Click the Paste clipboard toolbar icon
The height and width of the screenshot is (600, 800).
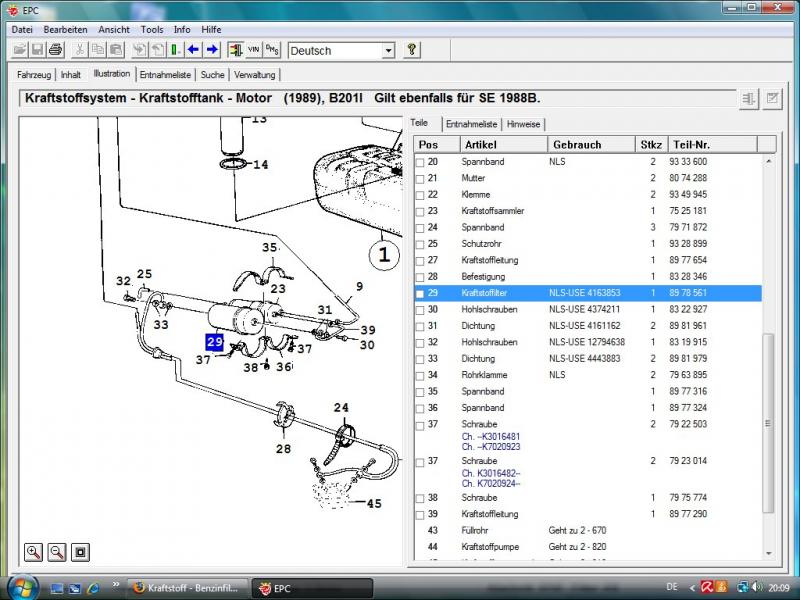click(x=116, y=50)
